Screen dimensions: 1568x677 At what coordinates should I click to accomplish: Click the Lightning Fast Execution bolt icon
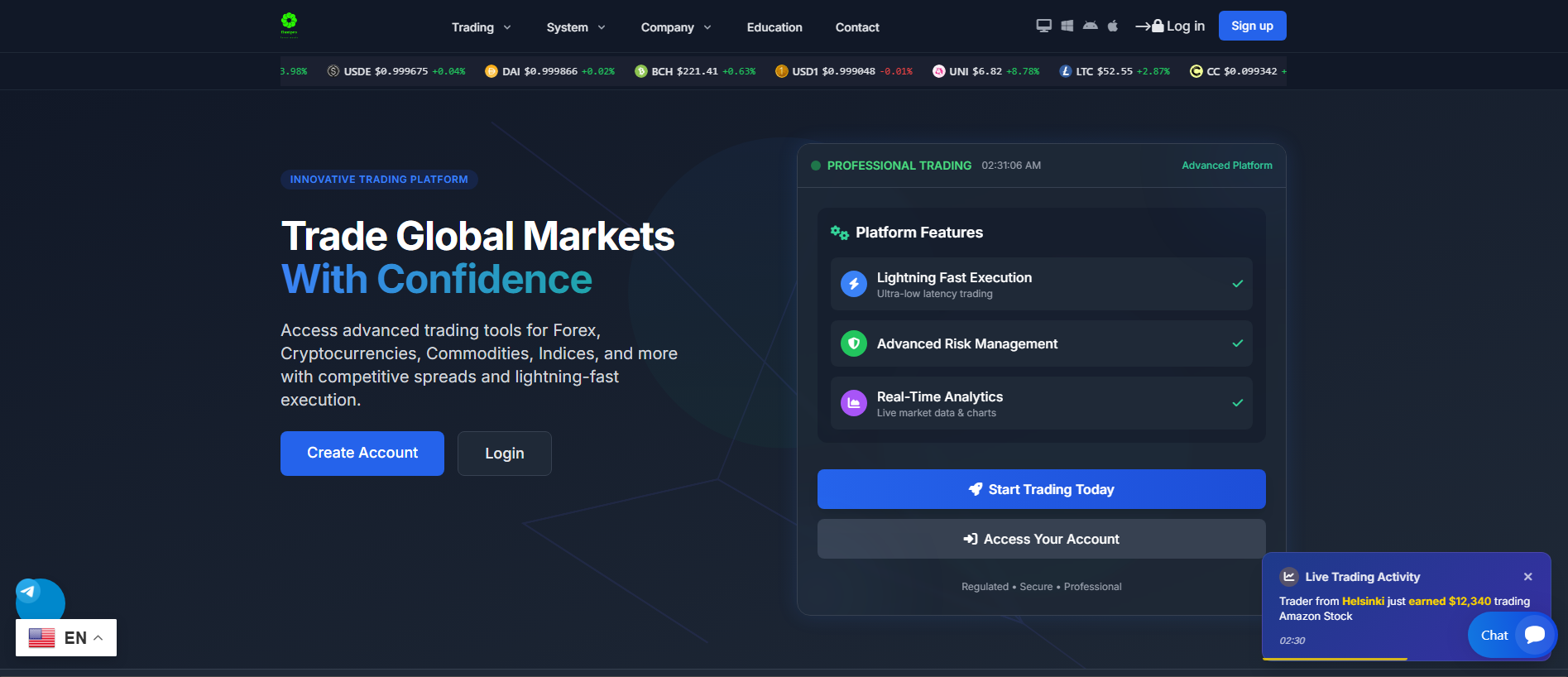pyautogui.click(x=854, y=284)
